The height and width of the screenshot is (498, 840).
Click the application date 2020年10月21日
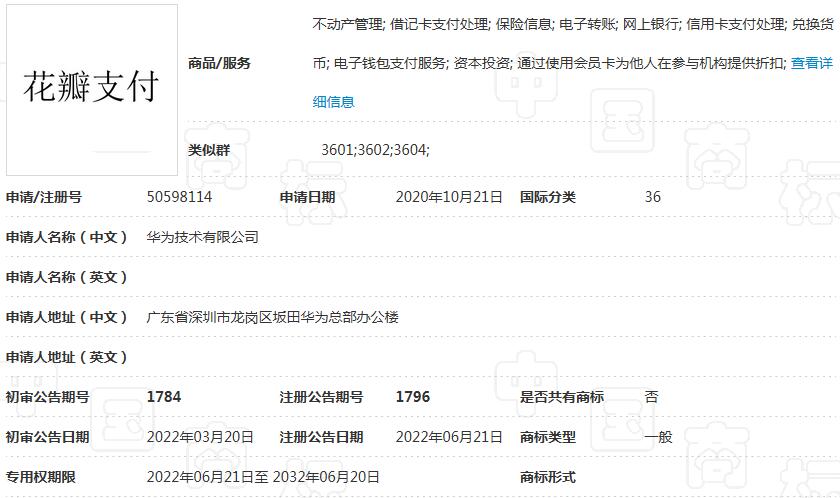click(x=449, y=197)
